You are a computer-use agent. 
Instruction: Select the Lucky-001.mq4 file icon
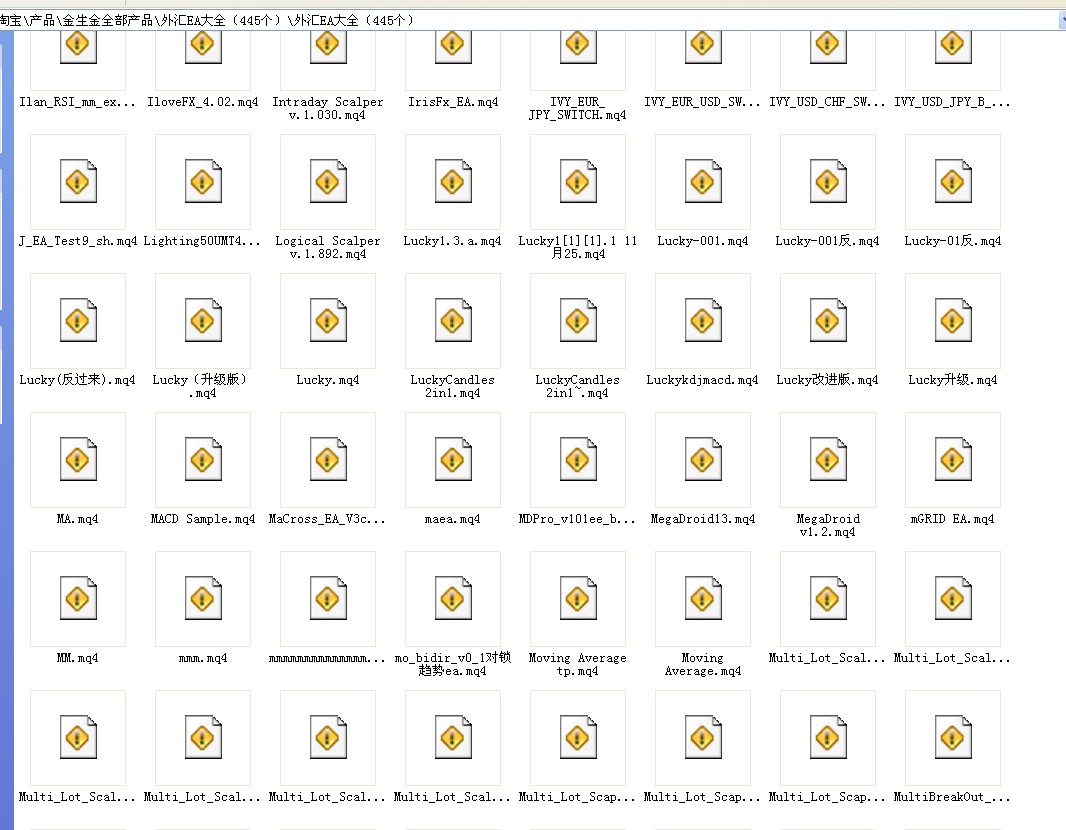coord(703,181)
